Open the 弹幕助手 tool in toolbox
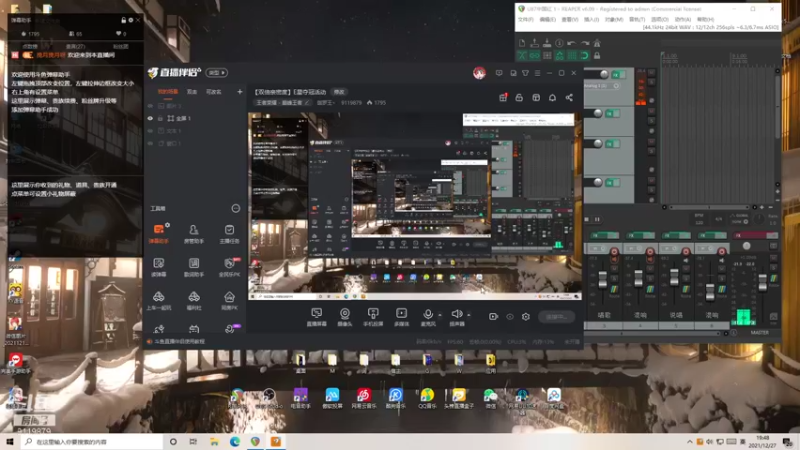800x450 pixels. [x=159, y=233]
